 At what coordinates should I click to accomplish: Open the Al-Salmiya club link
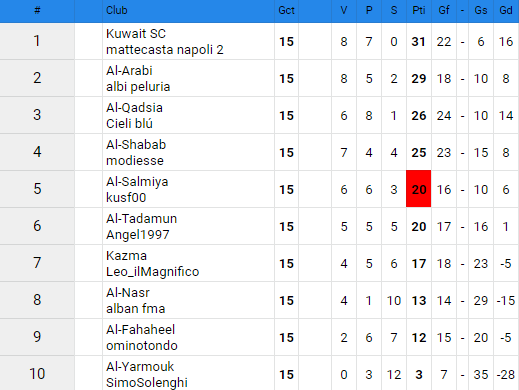(137, 182)
